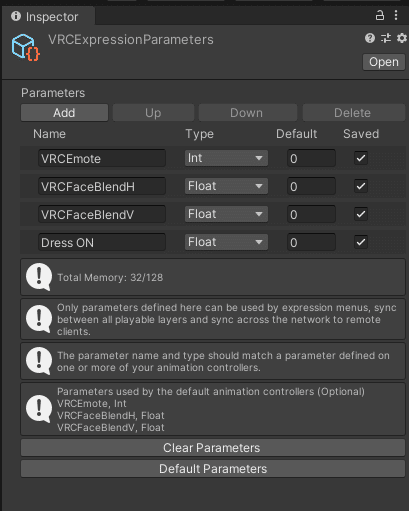Click the VRCExpressionParameters asset cube icon
409x511 pixels.
click(26, 48)
